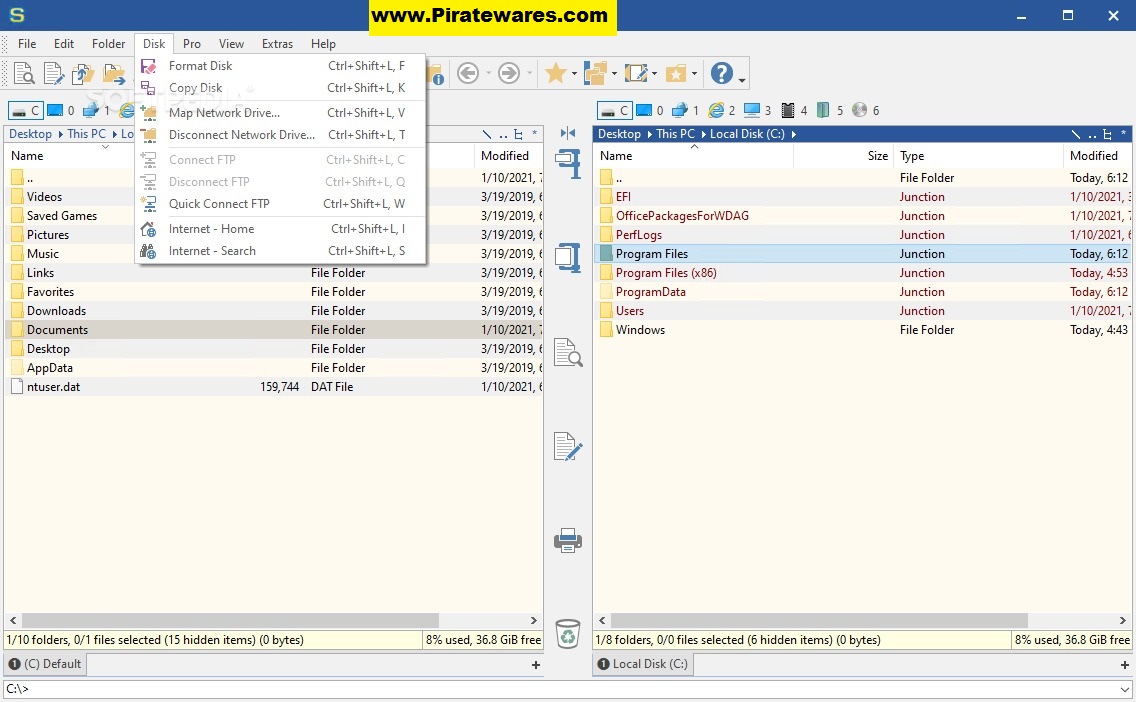Click the Move files toolbar icon
Image resolution: width=1136 pixels, height=702 pixels.
(x=113, y=73)
